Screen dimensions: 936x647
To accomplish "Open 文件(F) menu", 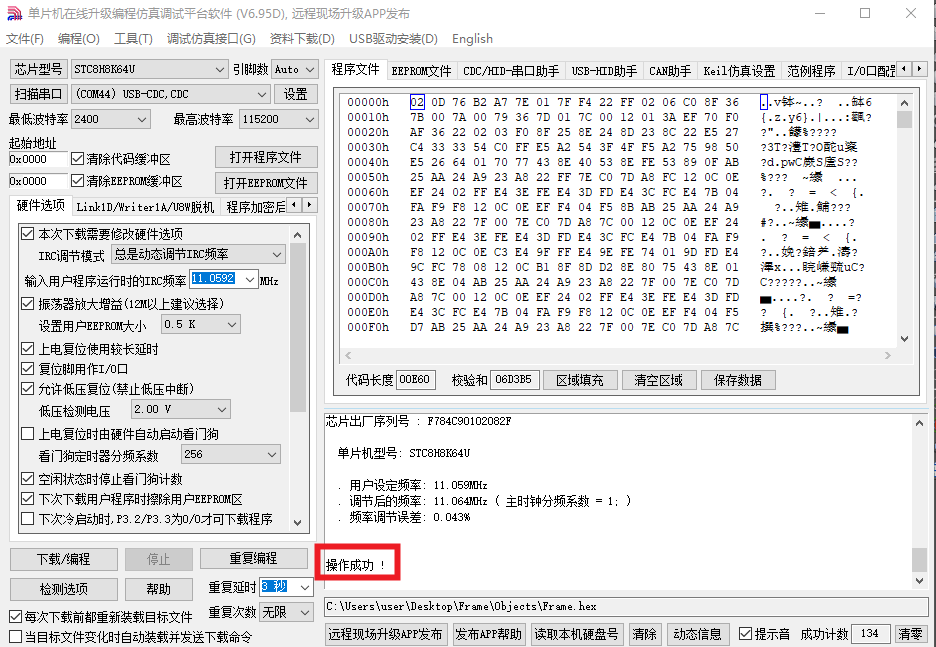I will click(24, 39).
